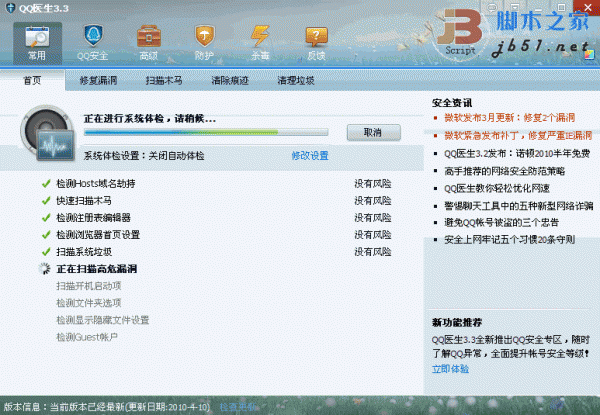Click the QQ医生 title bar logo

pyautogui.click(x=10, y=8)
